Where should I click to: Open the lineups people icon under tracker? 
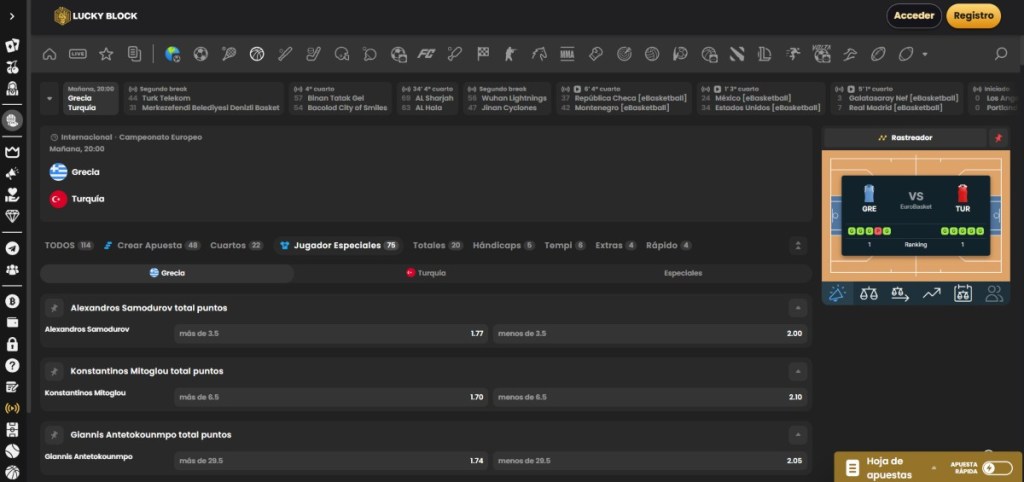[x=993, y=294]
